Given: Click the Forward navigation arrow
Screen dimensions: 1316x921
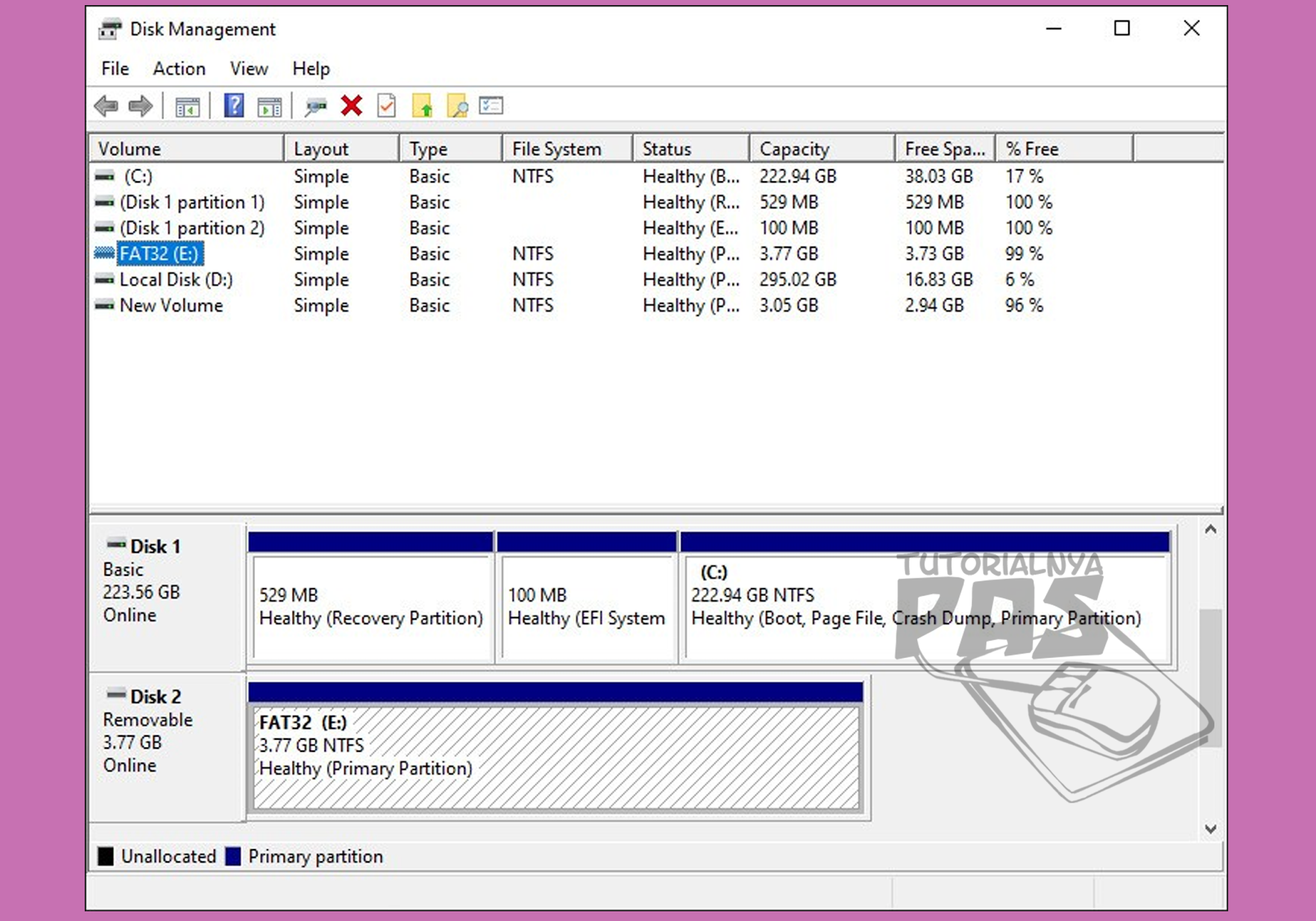Looking at the screenshot, I should tap(140, 106).
